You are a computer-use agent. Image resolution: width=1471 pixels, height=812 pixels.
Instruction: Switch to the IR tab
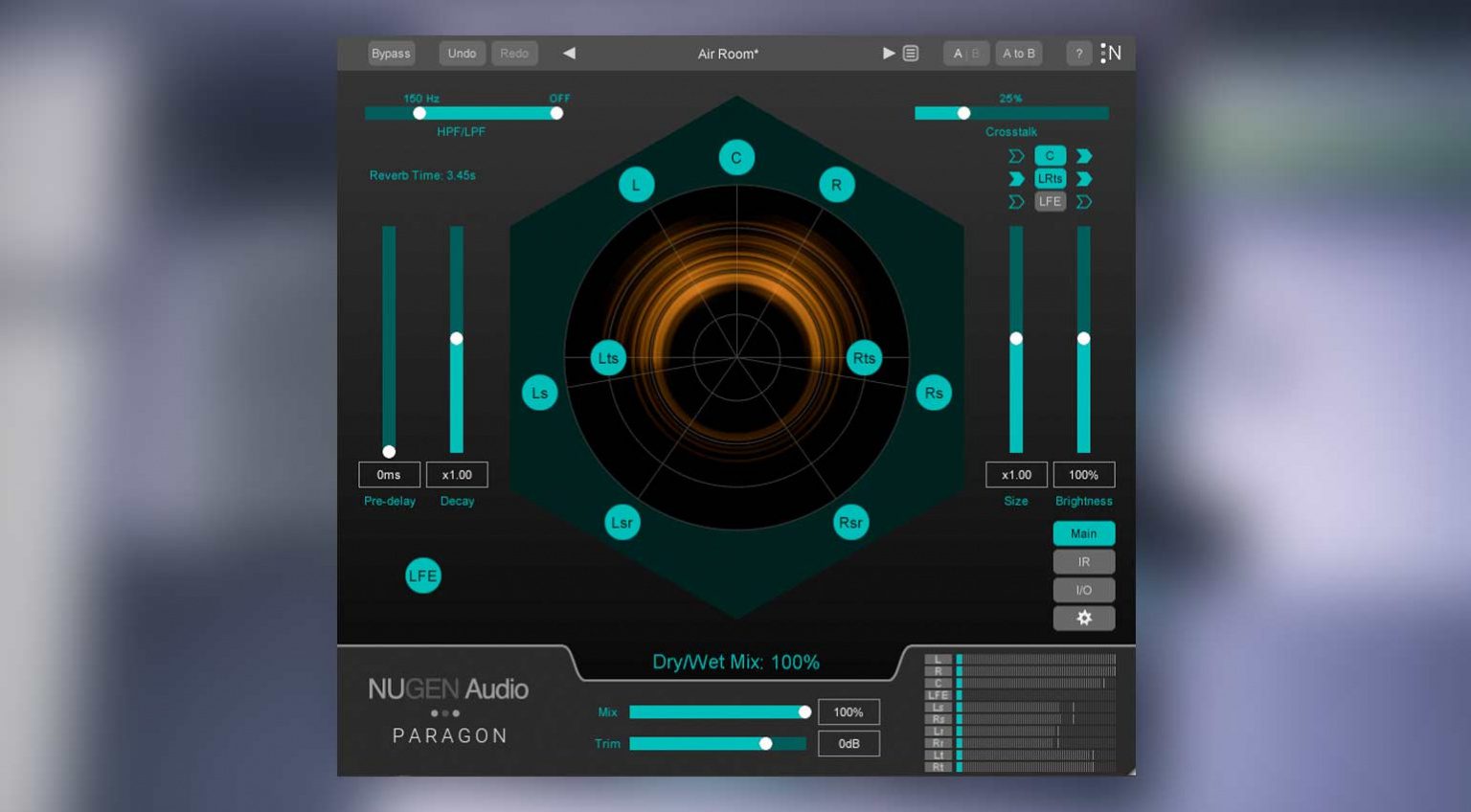[1083, 562]
